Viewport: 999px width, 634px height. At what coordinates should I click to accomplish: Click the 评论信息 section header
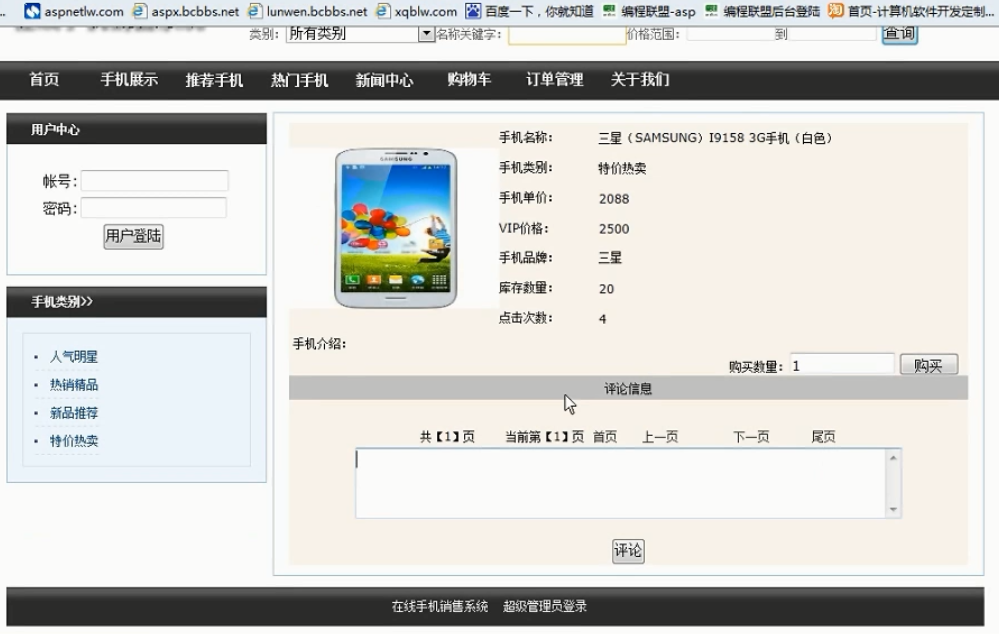coord(628,388)
